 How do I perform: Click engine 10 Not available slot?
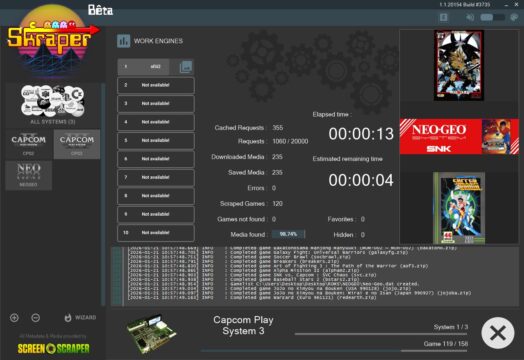156,232
